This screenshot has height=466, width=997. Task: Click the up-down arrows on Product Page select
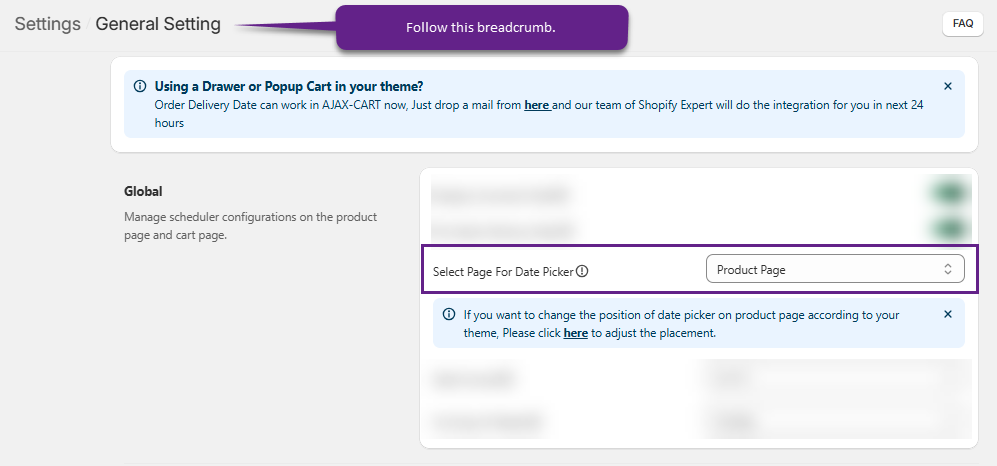pyautogui.click(x=948, y=269)
